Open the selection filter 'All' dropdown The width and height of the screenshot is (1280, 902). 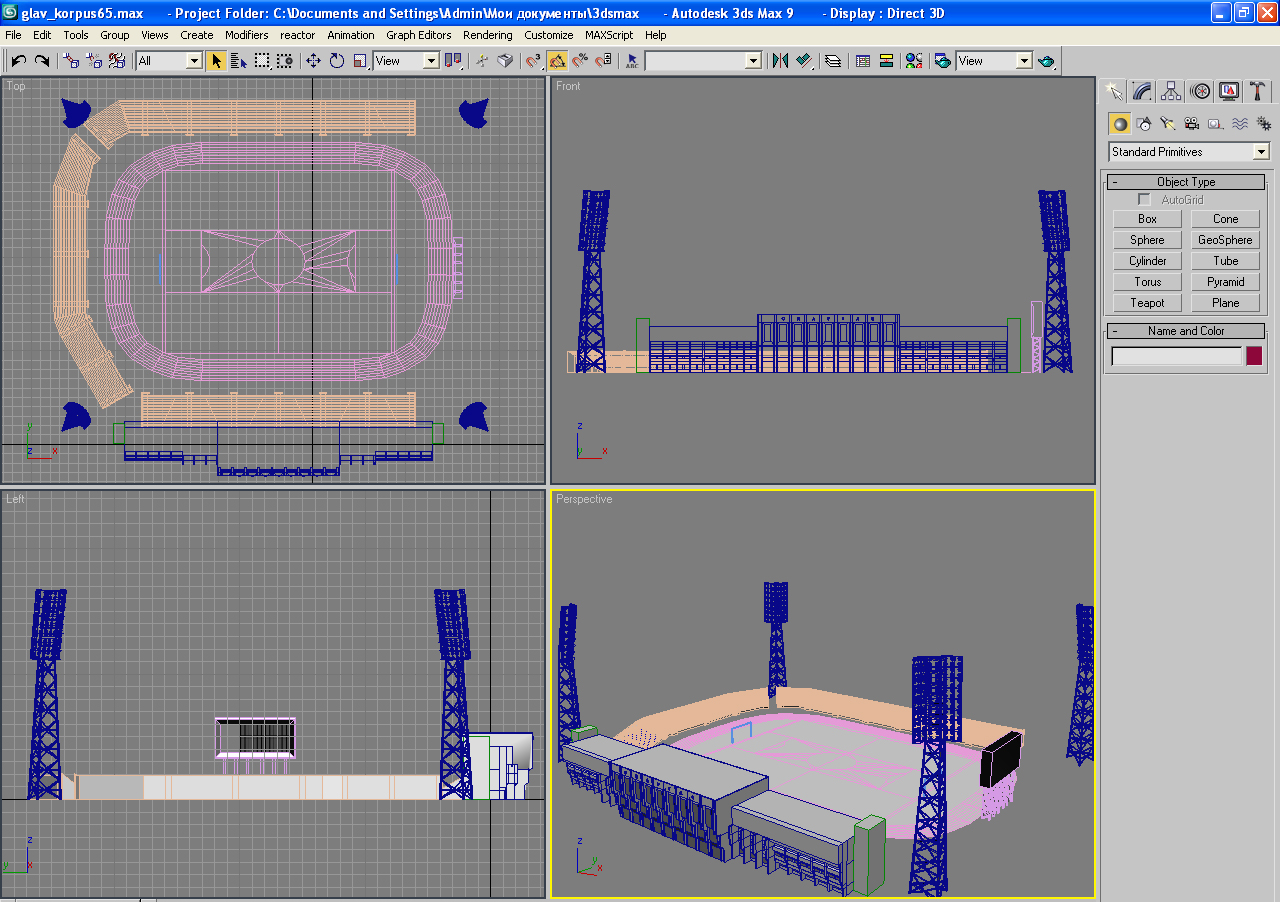(x=193, y=61)
